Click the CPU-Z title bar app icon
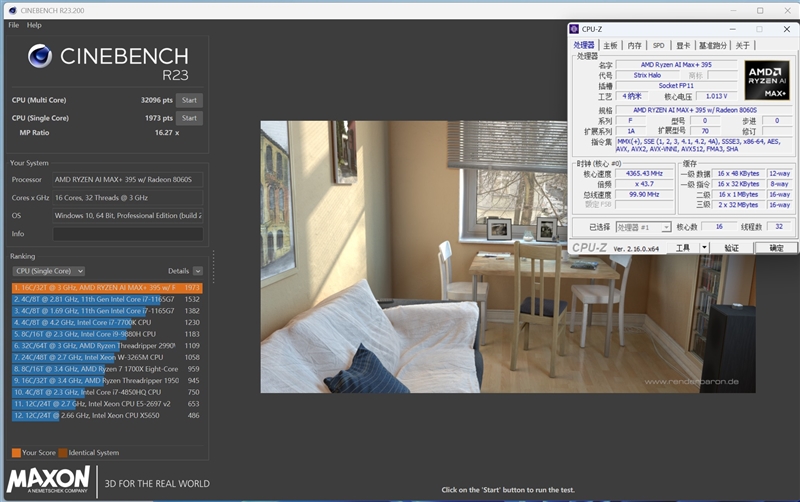The image size is (800, 502). coord(577,29)
